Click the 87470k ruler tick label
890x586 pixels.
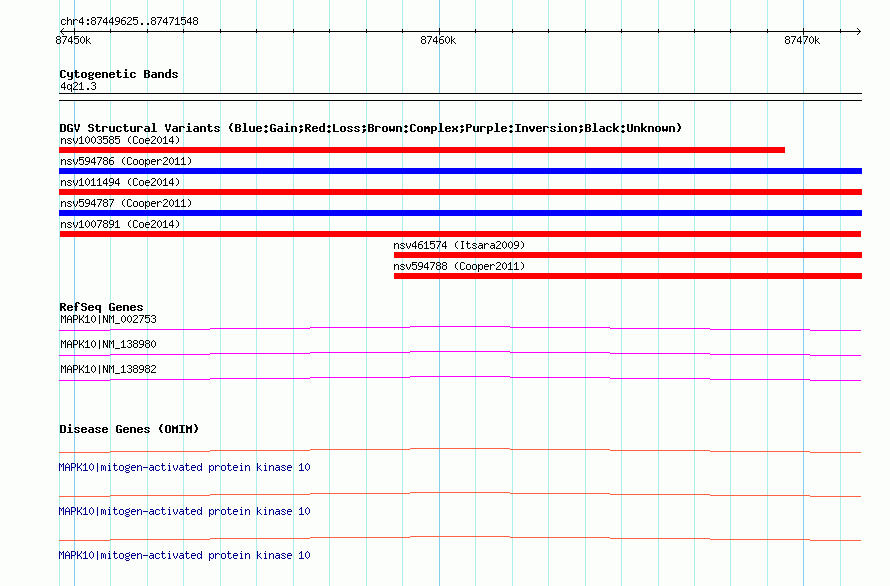[x=802, y=40]
